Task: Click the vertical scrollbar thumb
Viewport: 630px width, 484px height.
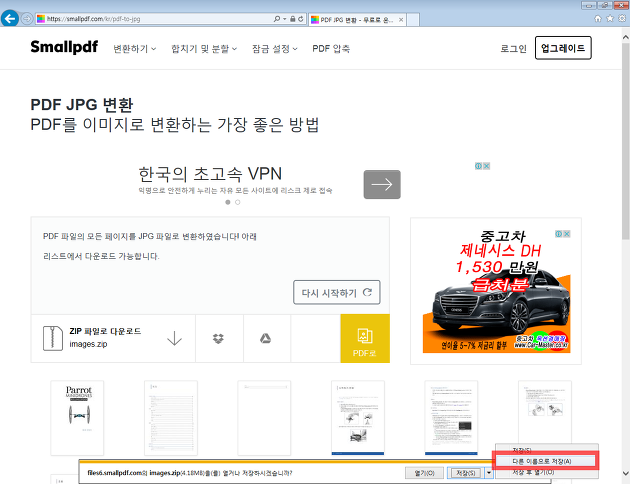Action: click(x=626, y=143)
